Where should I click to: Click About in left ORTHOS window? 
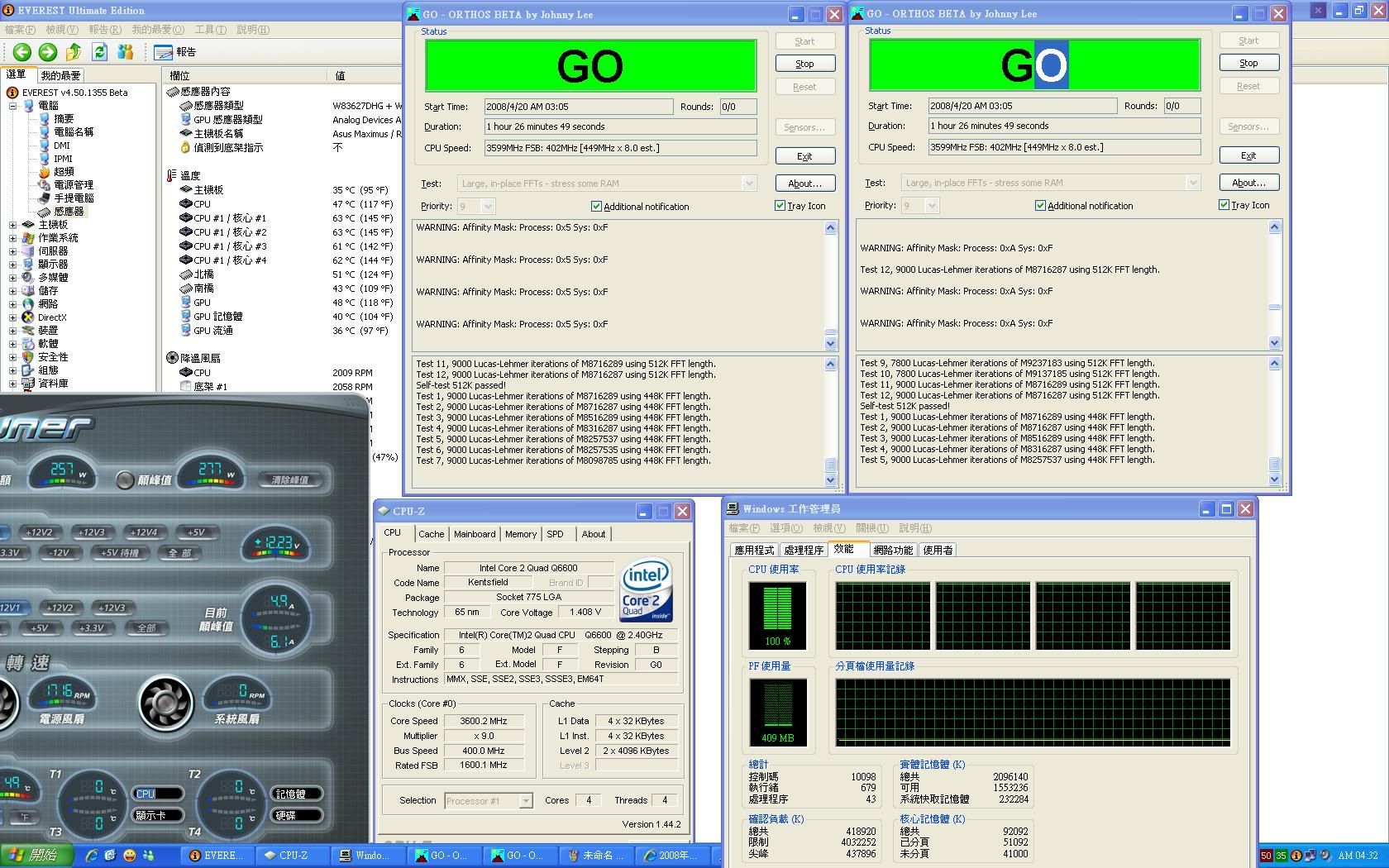click(x=804, y=184)
